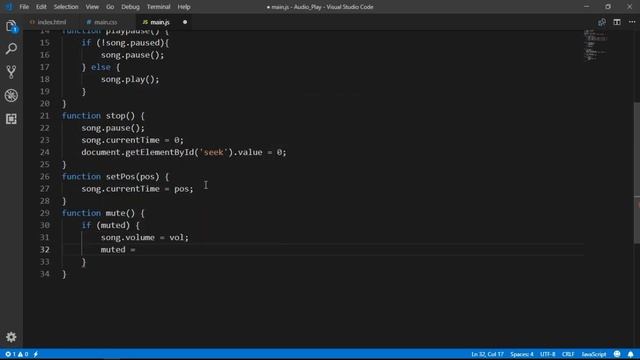The image size is (640, 360).
Task: Open the Source Control view
Action: click(x=11, y=72)
